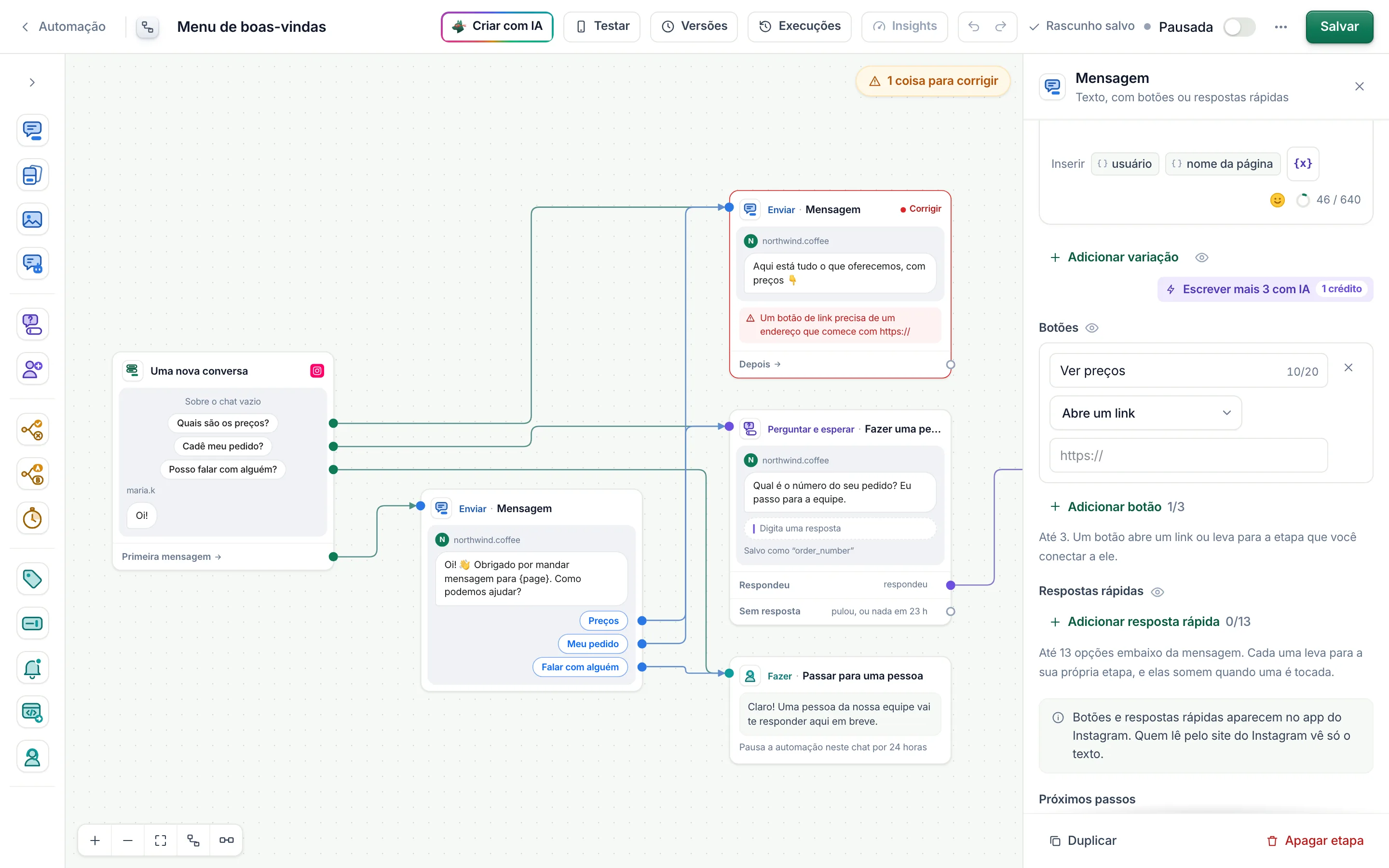Select the add-person step icon in the sidebar
Screen dimensions: 1389x868
[32, 369]
